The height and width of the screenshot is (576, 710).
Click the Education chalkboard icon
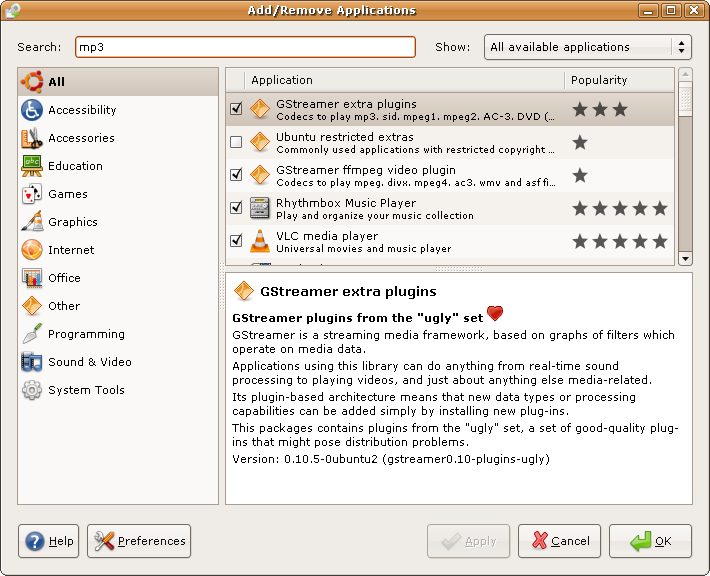[x=32, y=166]
